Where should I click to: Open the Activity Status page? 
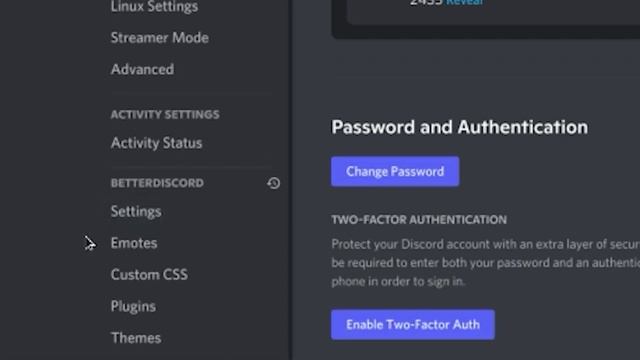(156, 143)
